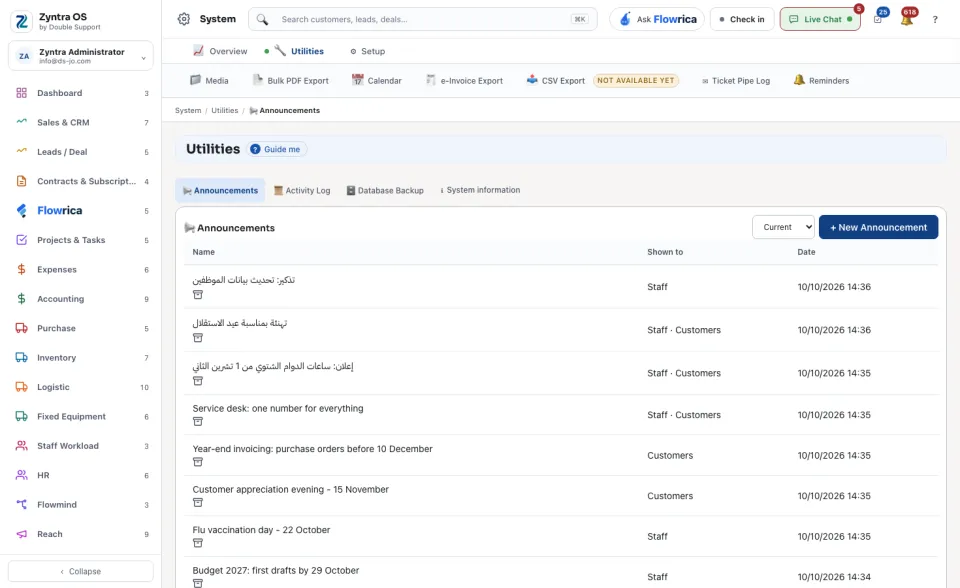Screen dimensions: 960x588
Task: Open Reminders utility
Action: pos(822,81)
